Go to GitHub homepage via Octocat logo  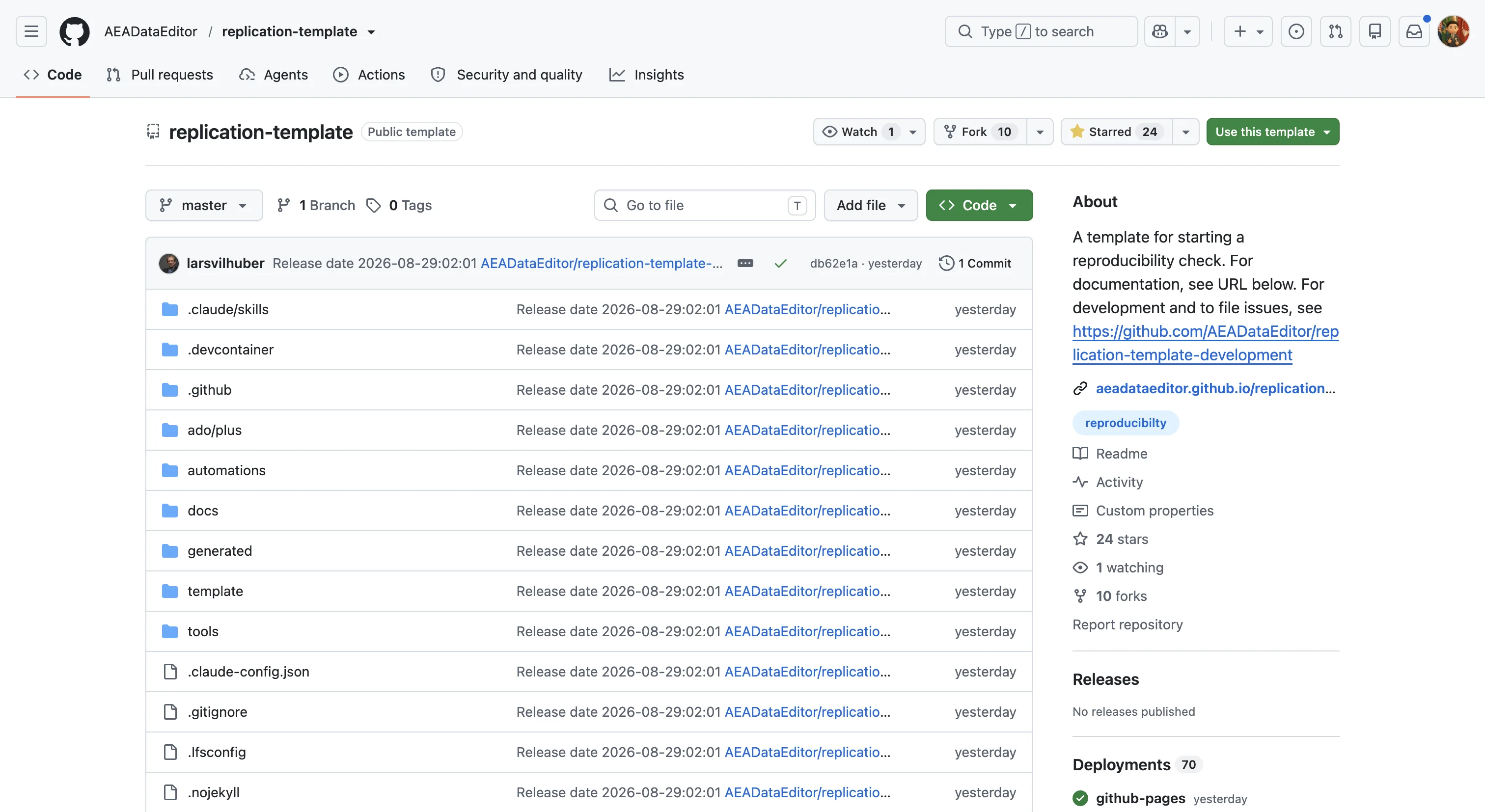(74, 31)
